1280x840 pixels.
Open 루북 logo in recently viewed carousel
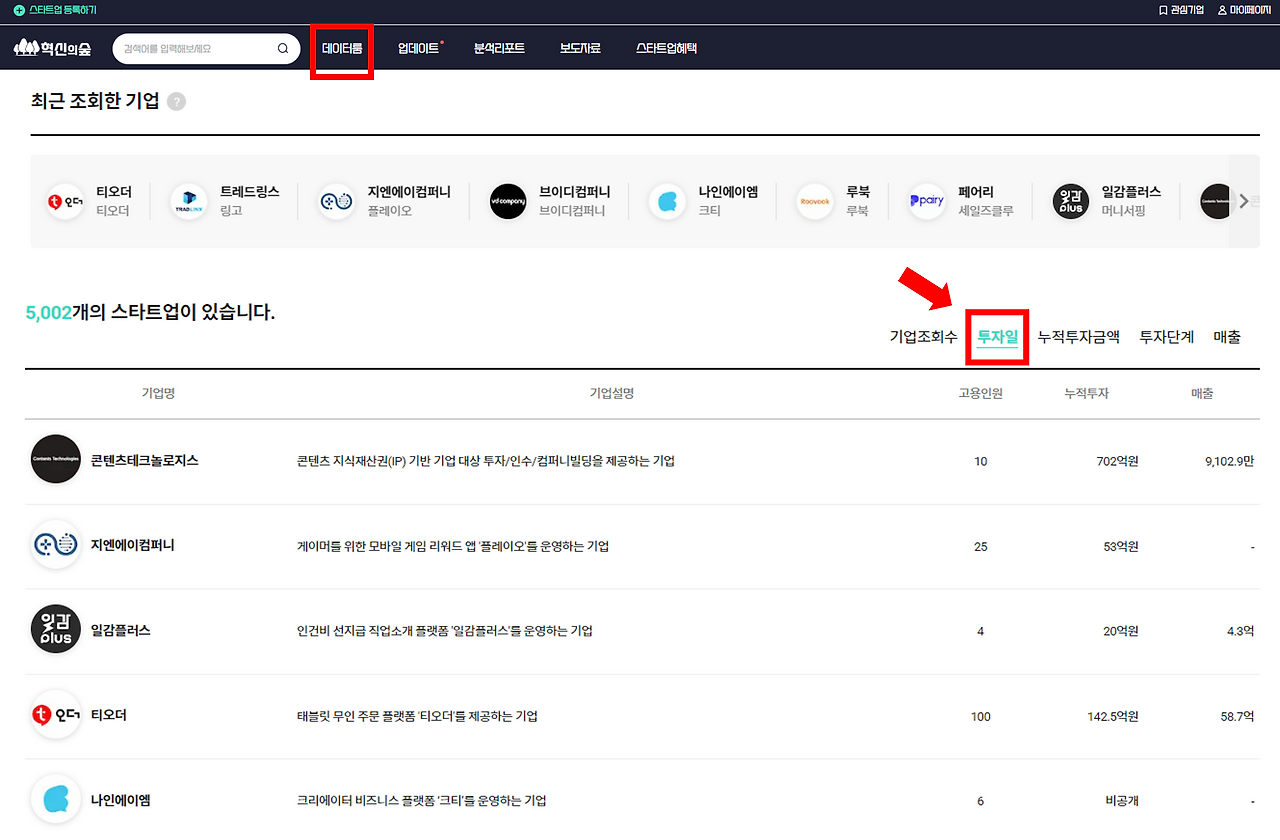[815, 201]
